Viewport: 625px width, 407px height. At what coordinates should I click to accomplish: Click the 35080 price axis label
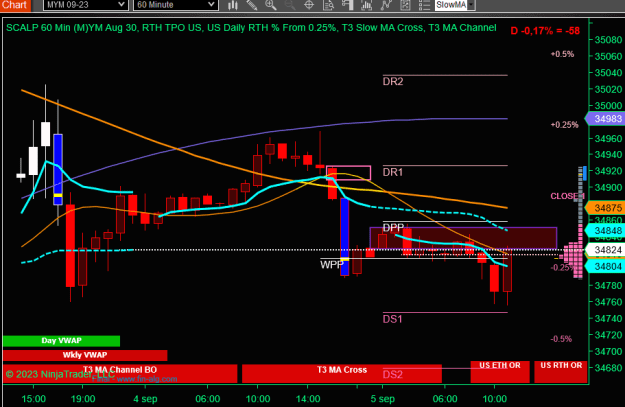tap(608, 40)
